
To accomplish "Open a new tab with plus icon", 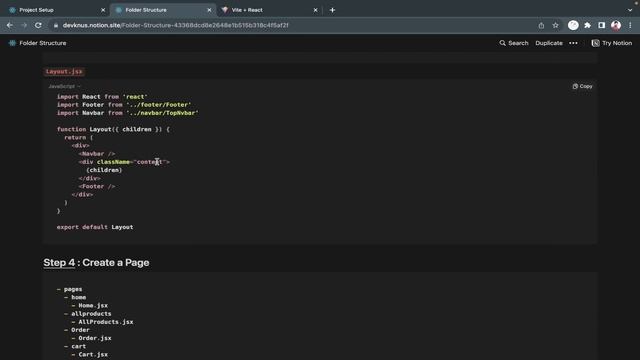I will point(332,10).
